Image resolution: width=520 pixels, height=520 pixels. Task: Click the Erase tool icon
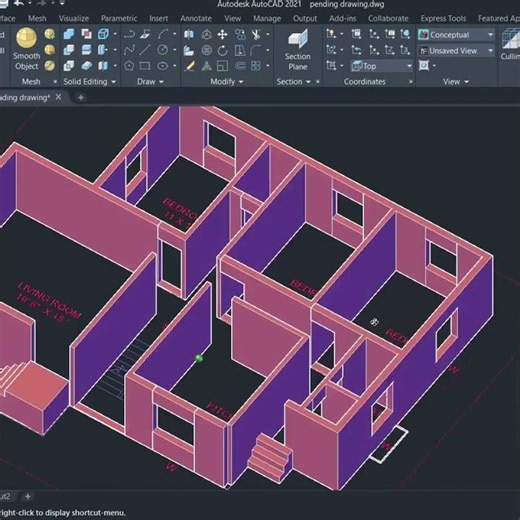(190, 66)
